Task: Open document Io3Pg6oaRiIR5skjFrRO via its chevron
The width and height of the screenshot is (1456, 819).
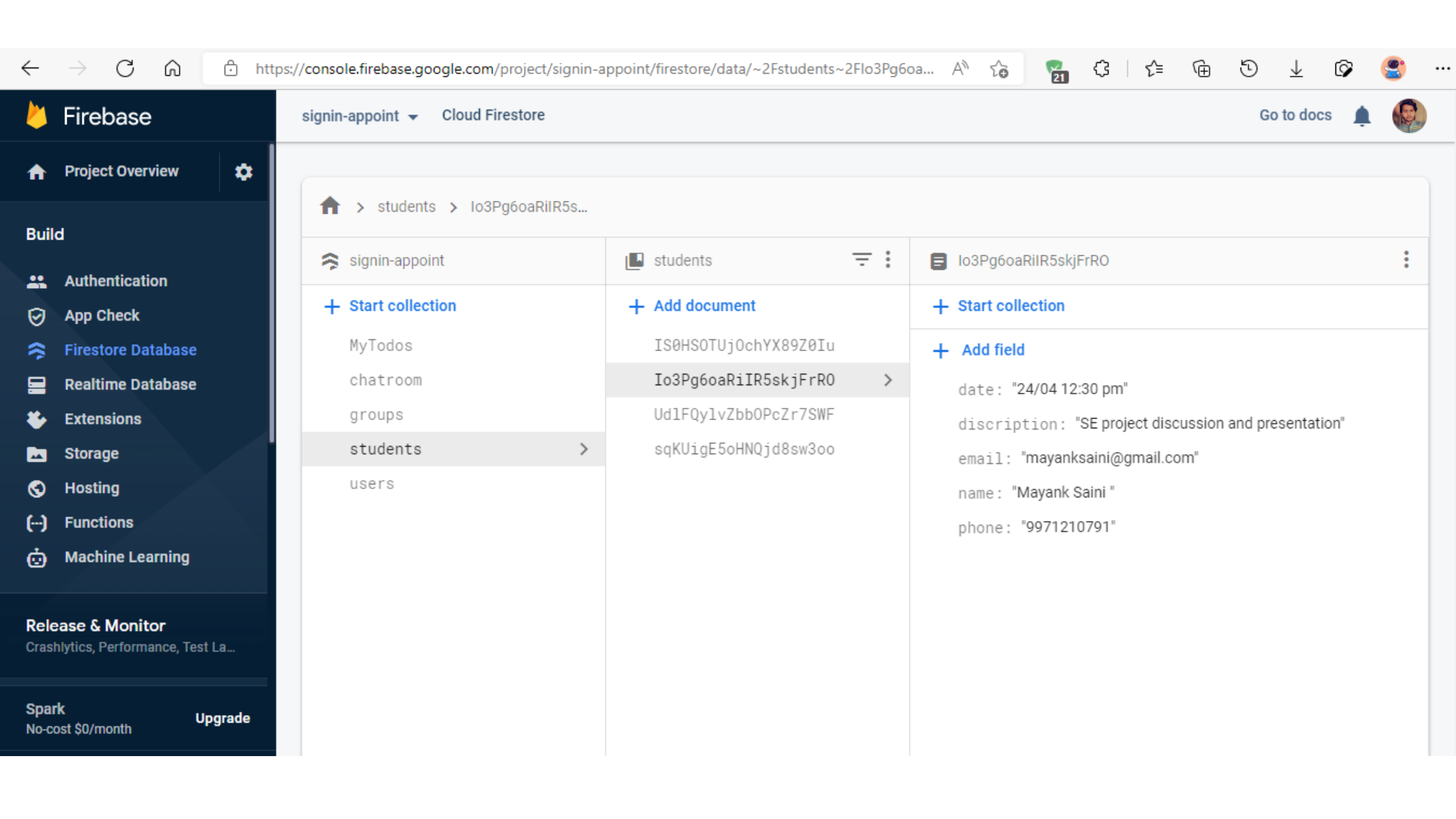Action: (x=888, y=380)
